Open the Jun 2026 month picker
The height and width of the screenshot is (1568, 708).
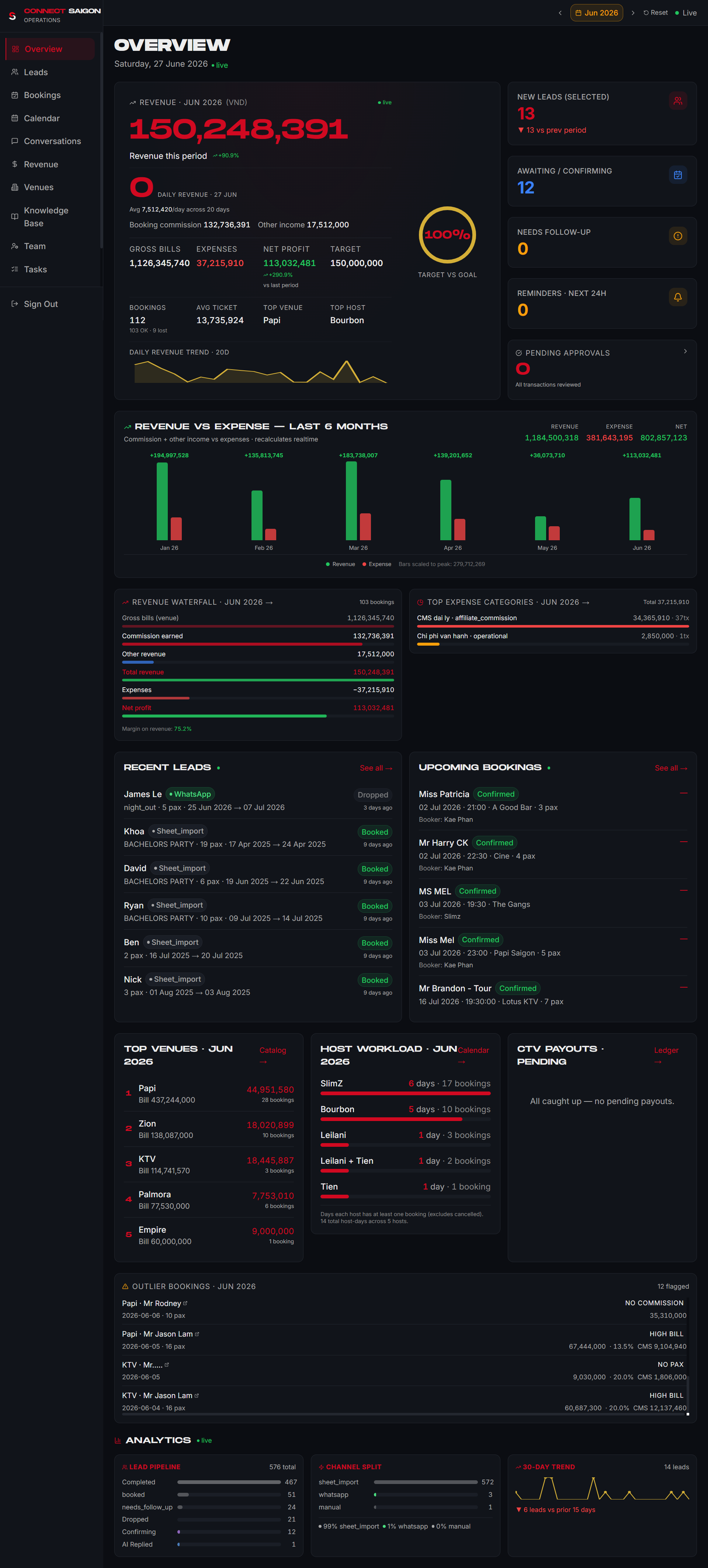click(597, 13)
